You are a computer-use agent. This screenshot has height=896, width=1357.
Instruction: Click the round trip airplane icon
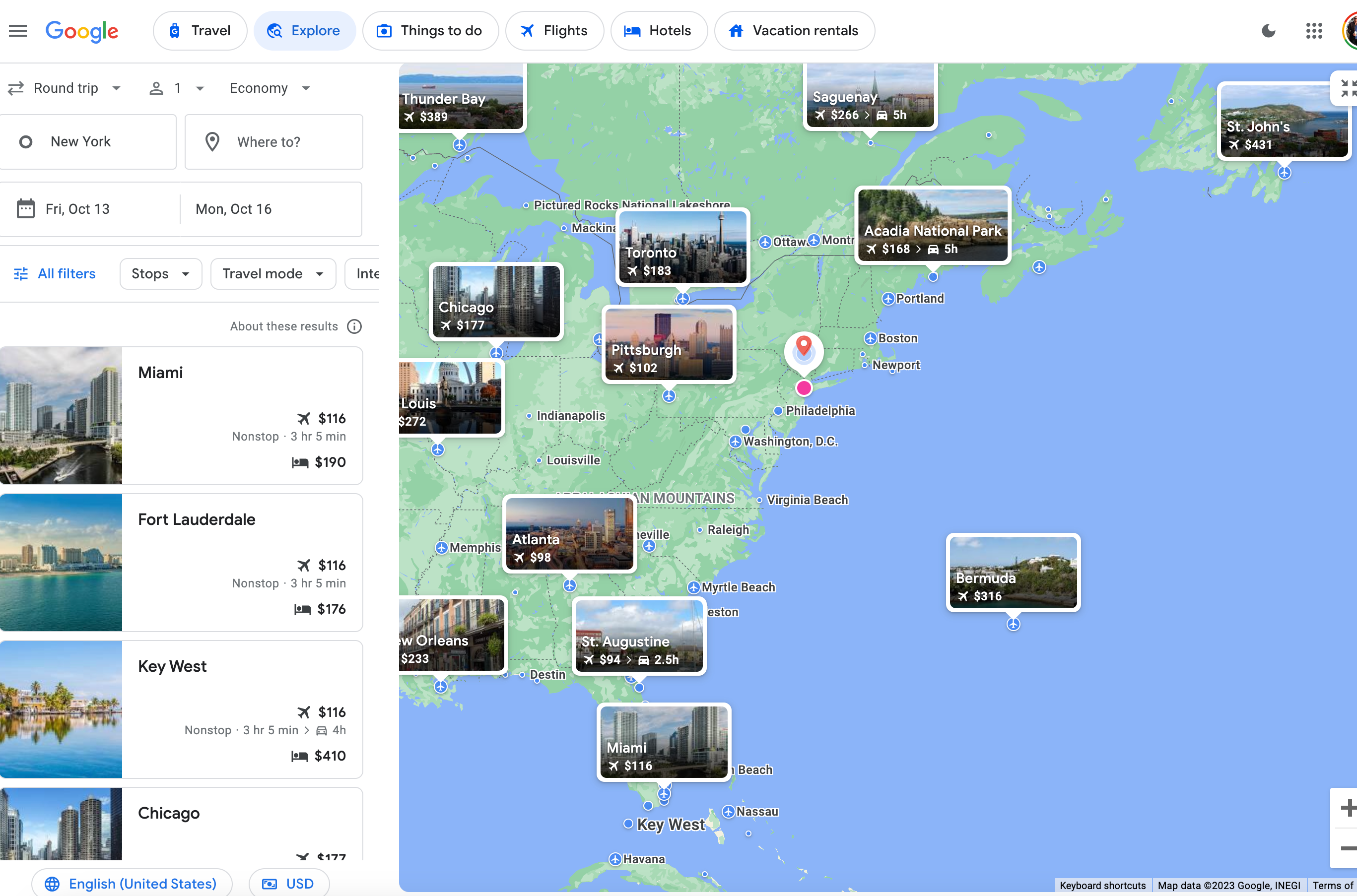pos(15,88)
